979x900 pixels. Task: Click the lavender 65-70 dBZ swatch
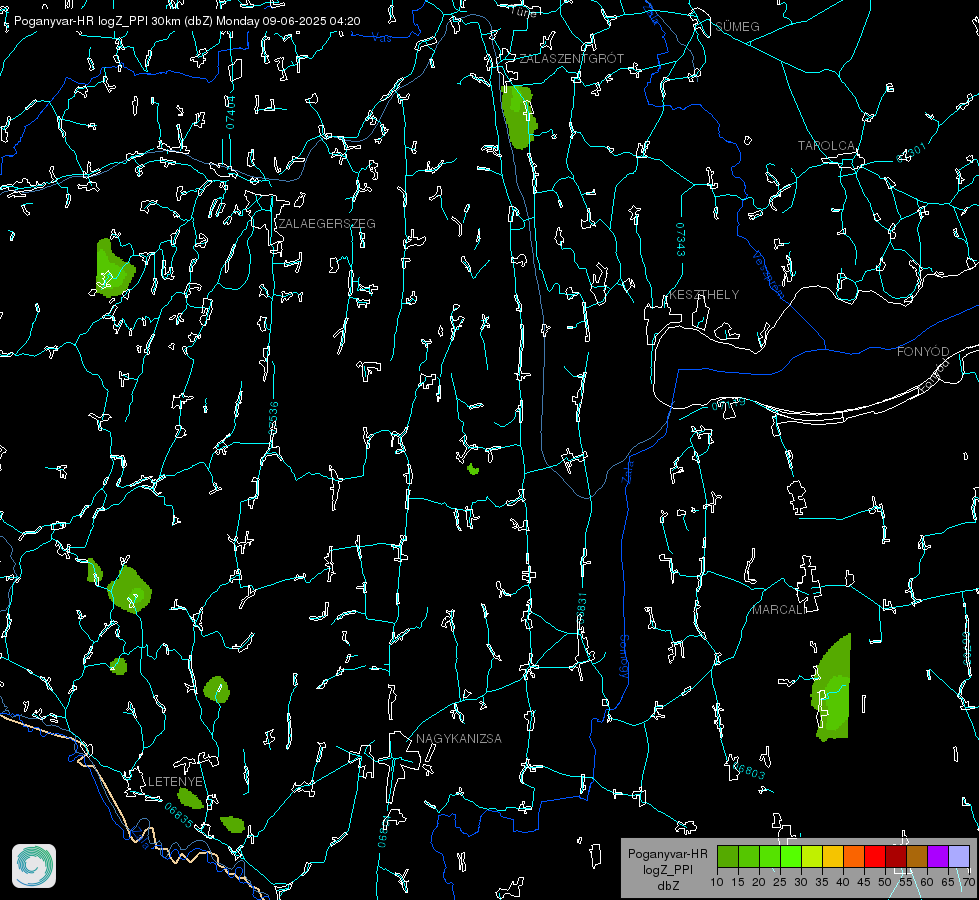pyautogui.click(x=958, y=856)
